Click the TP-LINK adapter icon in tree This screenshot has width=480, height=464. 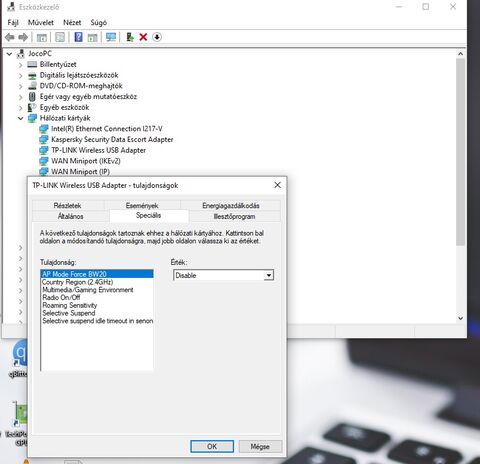[x=44, y=150]
